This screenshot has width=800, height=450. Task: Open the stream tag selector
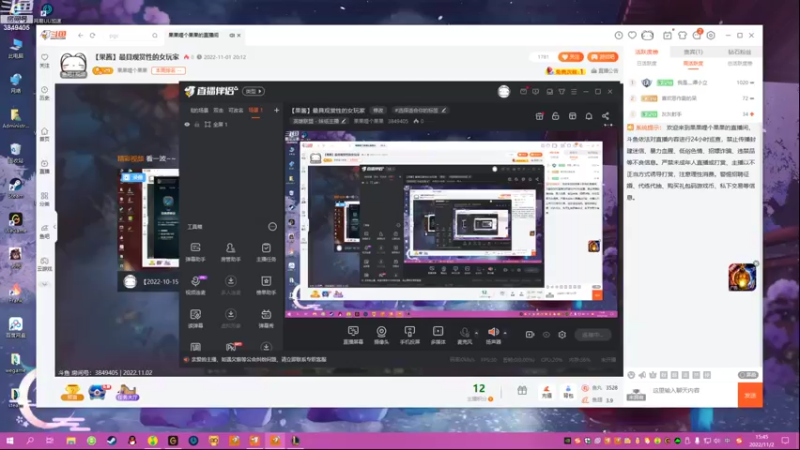[x=420, y=110]
